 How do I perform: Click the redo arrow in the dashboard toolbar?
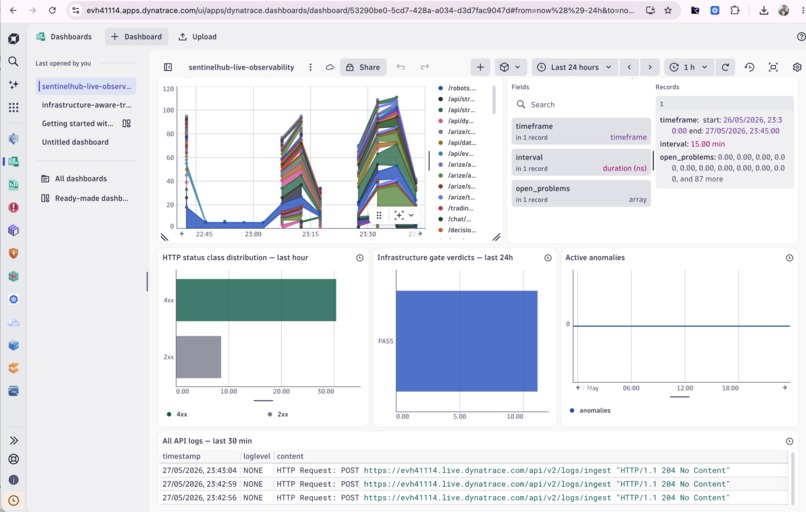click(x=425, y=67)
